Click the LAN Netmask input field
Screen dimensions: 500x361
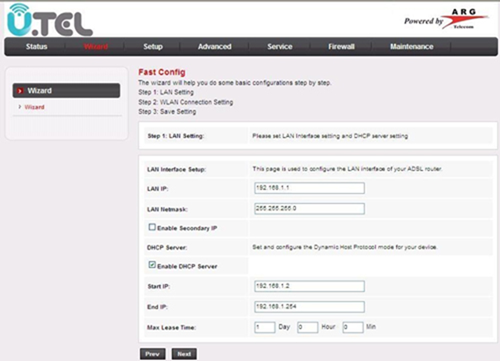tap(309, 209)
